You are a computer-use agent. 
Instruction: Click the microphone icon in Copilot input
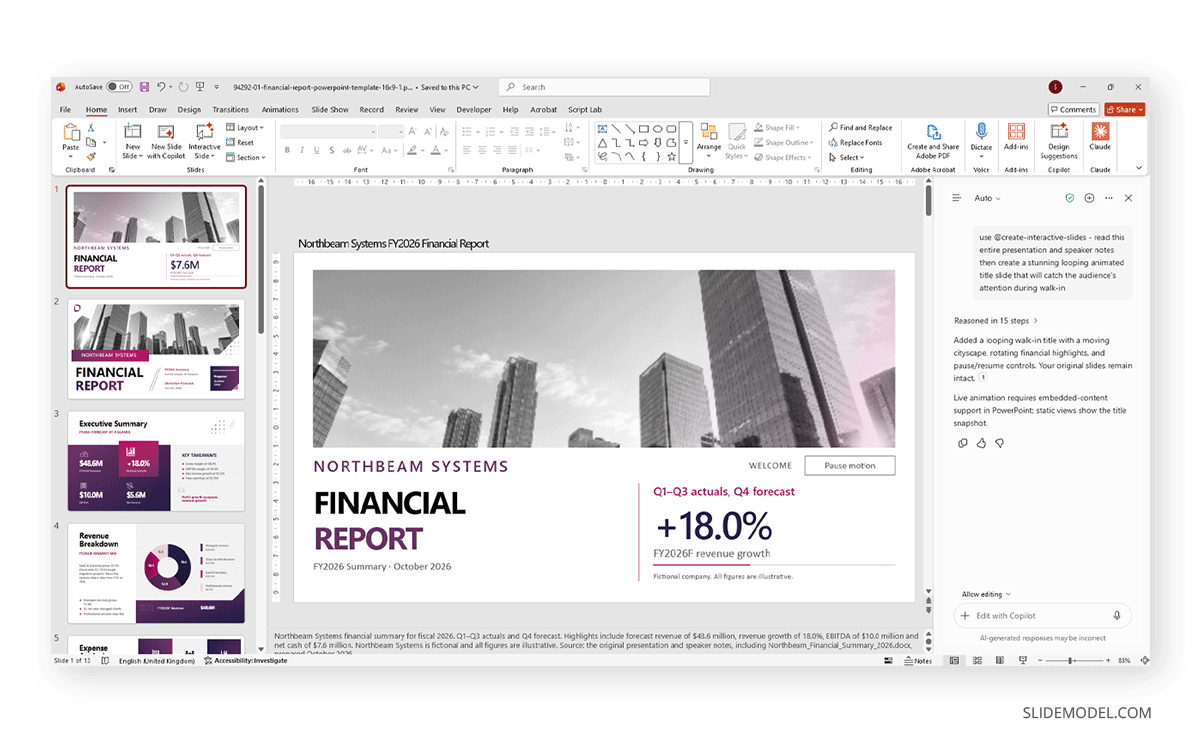pos(1117,616)
